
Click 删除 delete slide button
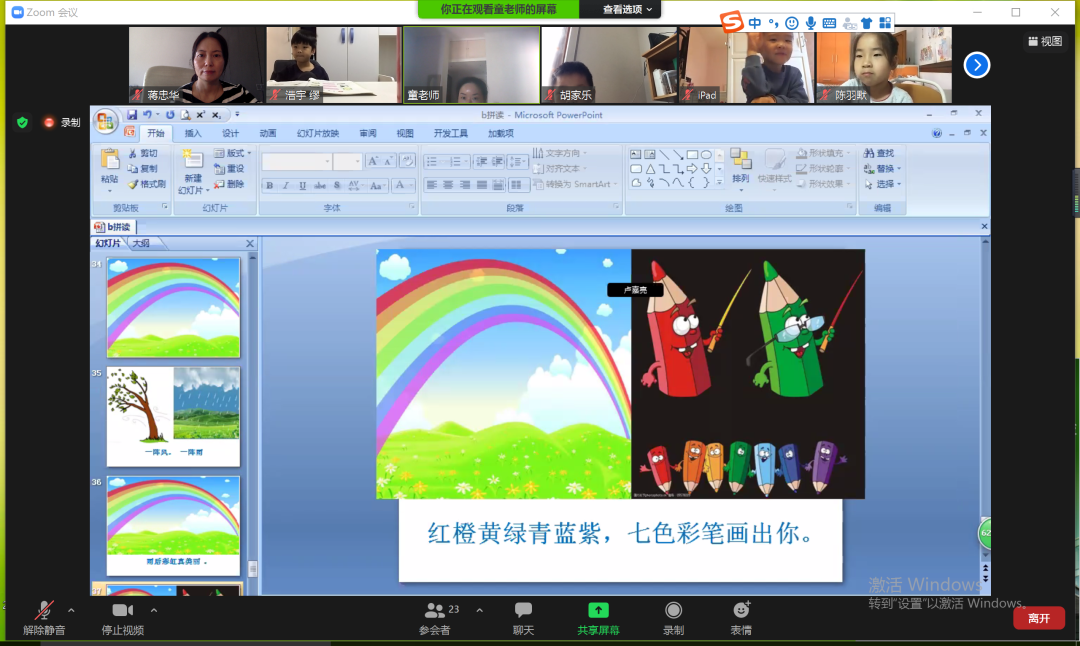(229, 184)
